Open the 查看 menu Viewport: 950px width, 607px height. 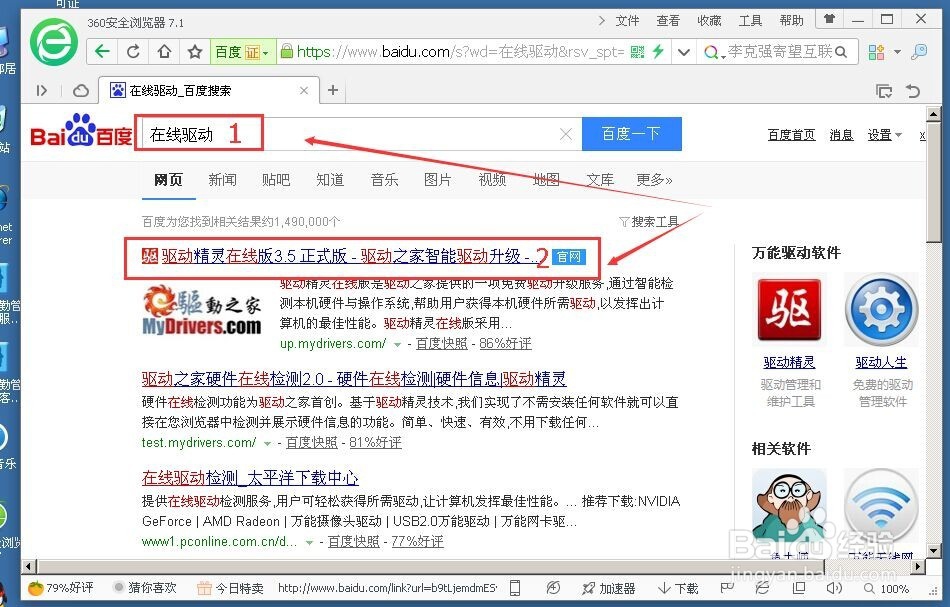tap(668, 21)
